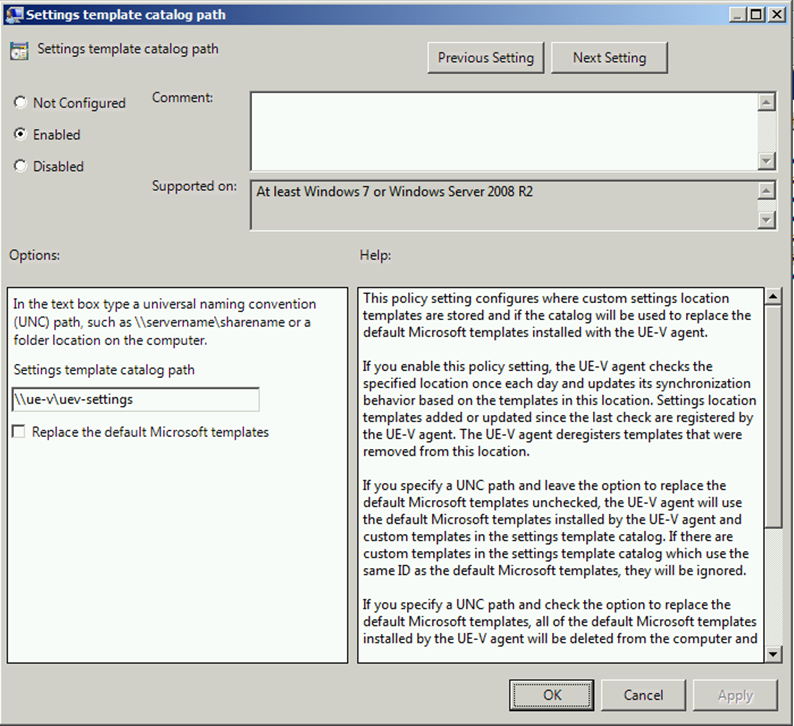Select the Not Configured radio button
794x726 pixels.
21,103
